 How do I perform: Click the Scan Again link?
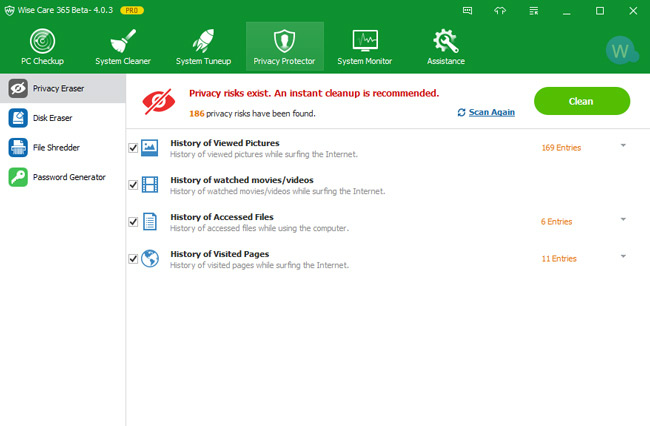(x=492, y=112)
